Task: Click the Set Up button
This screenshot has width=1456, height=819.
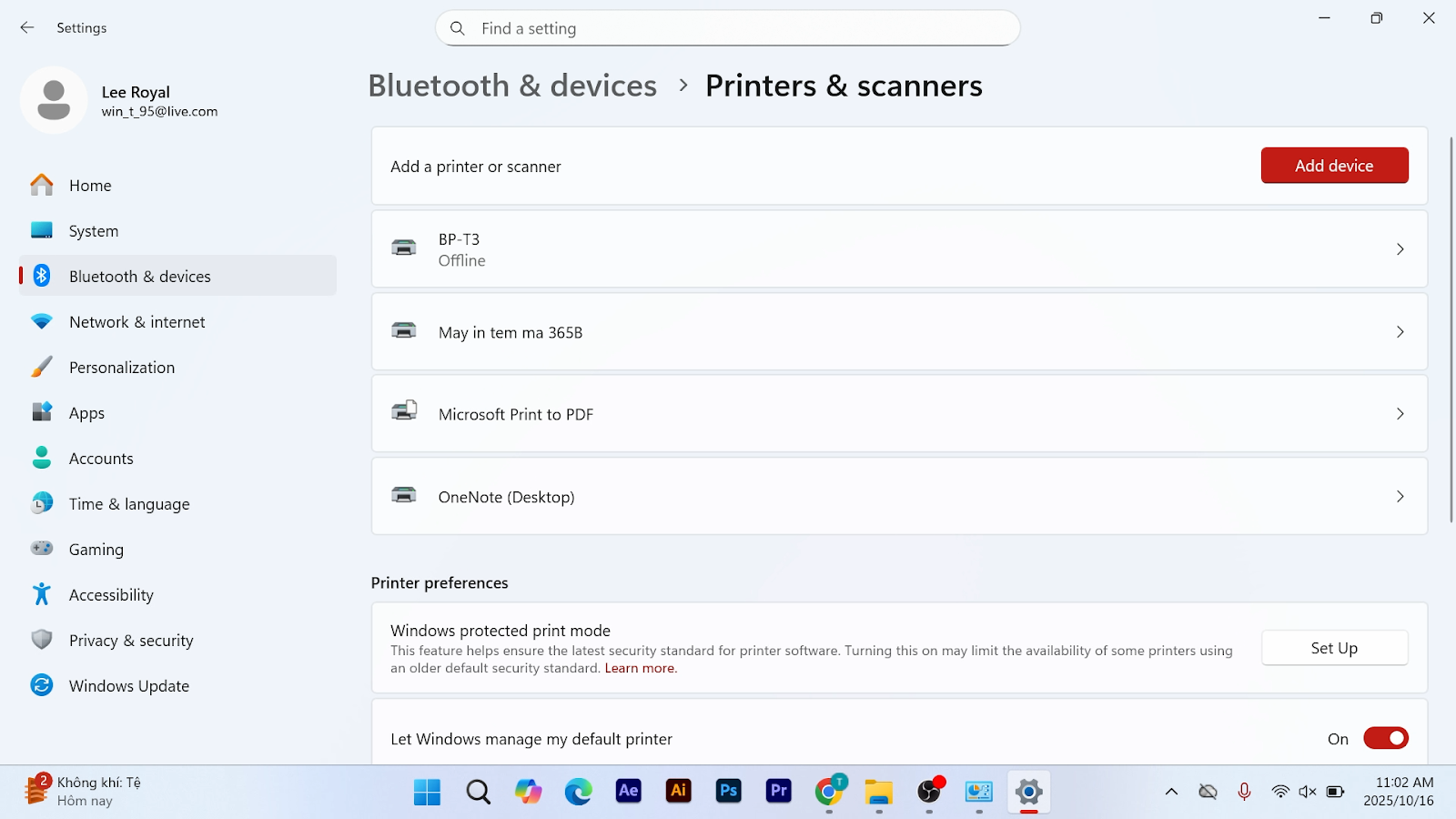Action: tap(1334, 648)
